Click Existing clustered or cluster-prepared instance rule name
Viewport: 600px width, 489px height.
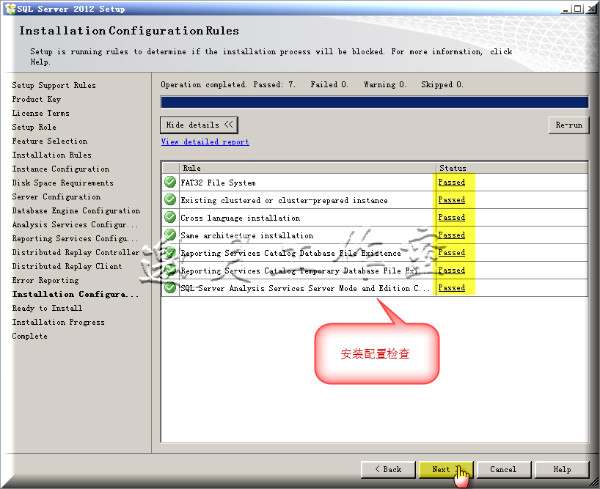click(x=284, y=200)
